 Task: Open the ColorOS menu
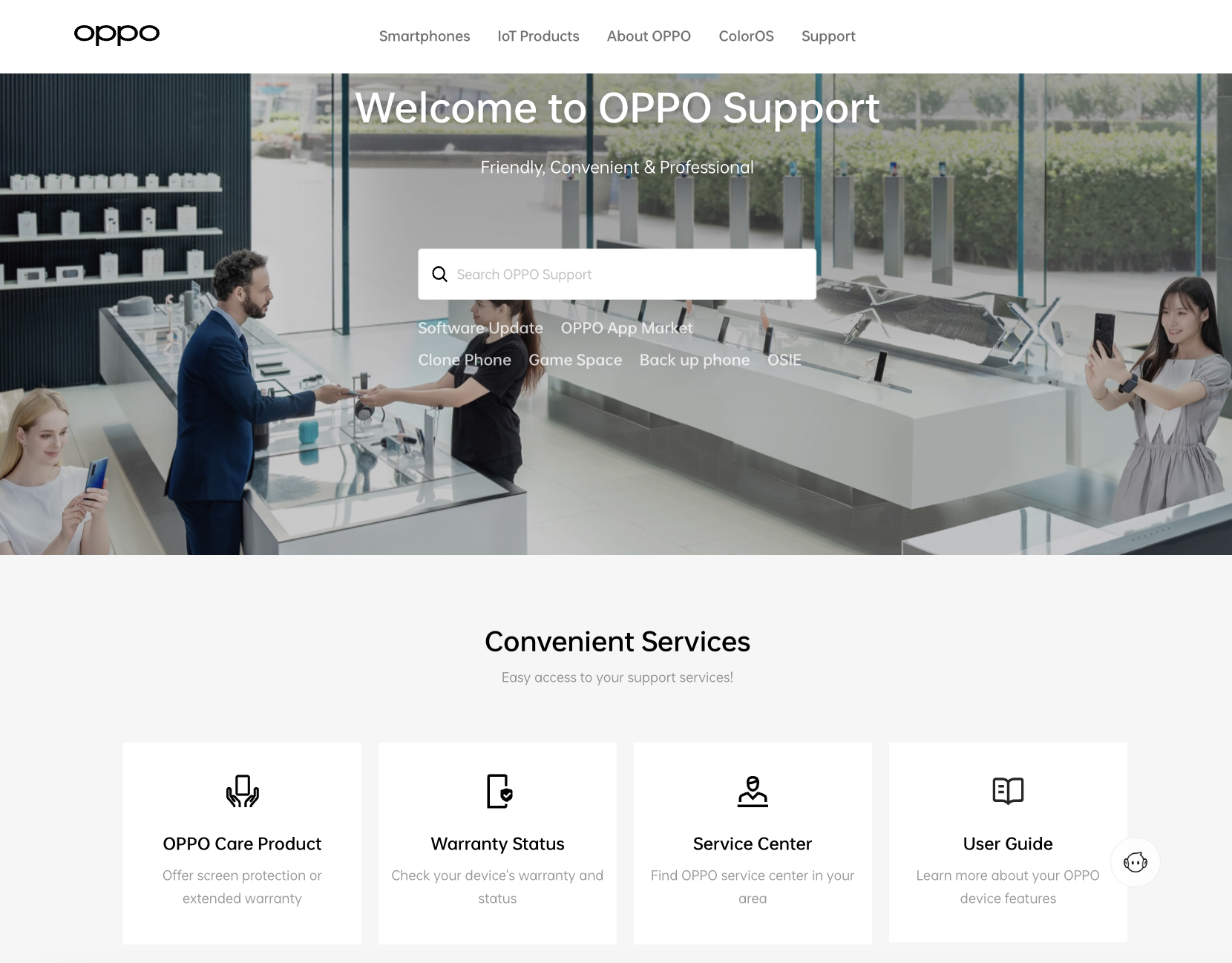746,36
